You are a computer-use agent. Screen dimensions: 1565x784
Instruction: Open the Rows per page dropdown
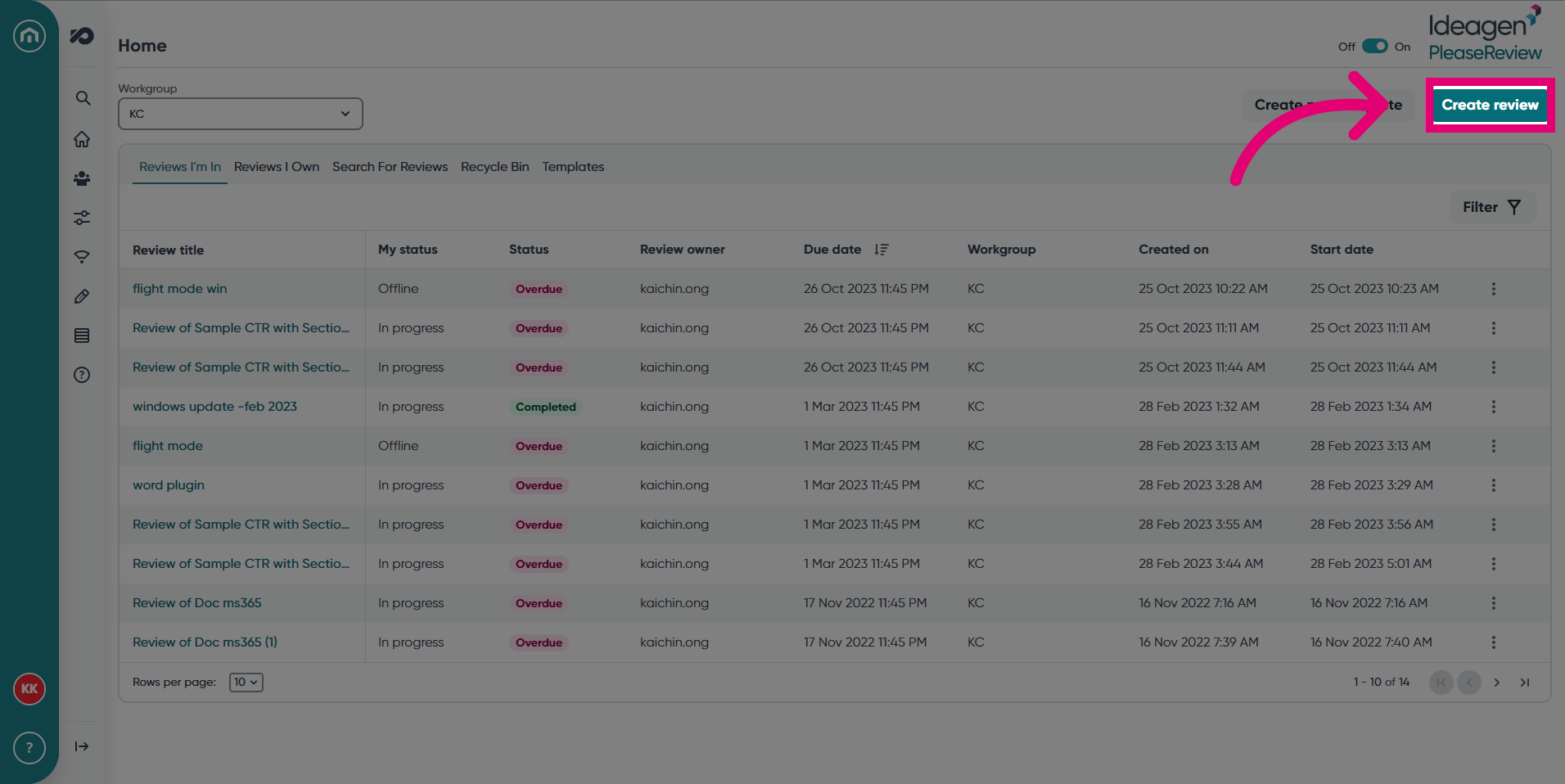(246, 682)
